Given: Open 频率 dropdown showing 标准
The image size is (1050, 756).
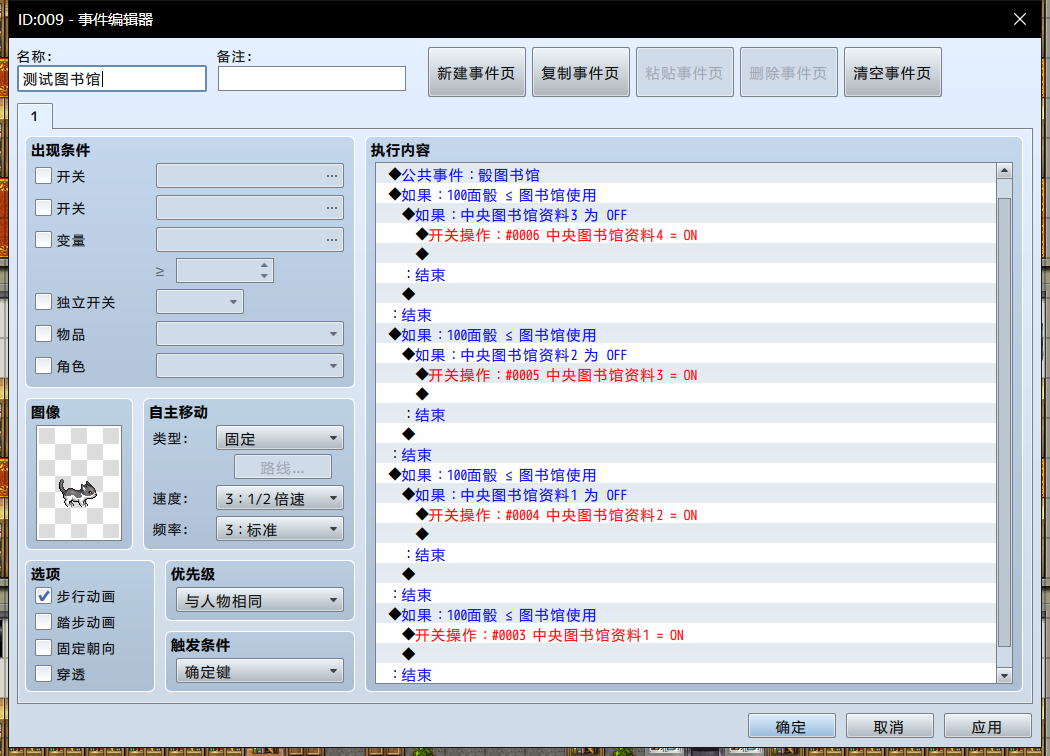Looking at the screenshot, I should 280,529.
